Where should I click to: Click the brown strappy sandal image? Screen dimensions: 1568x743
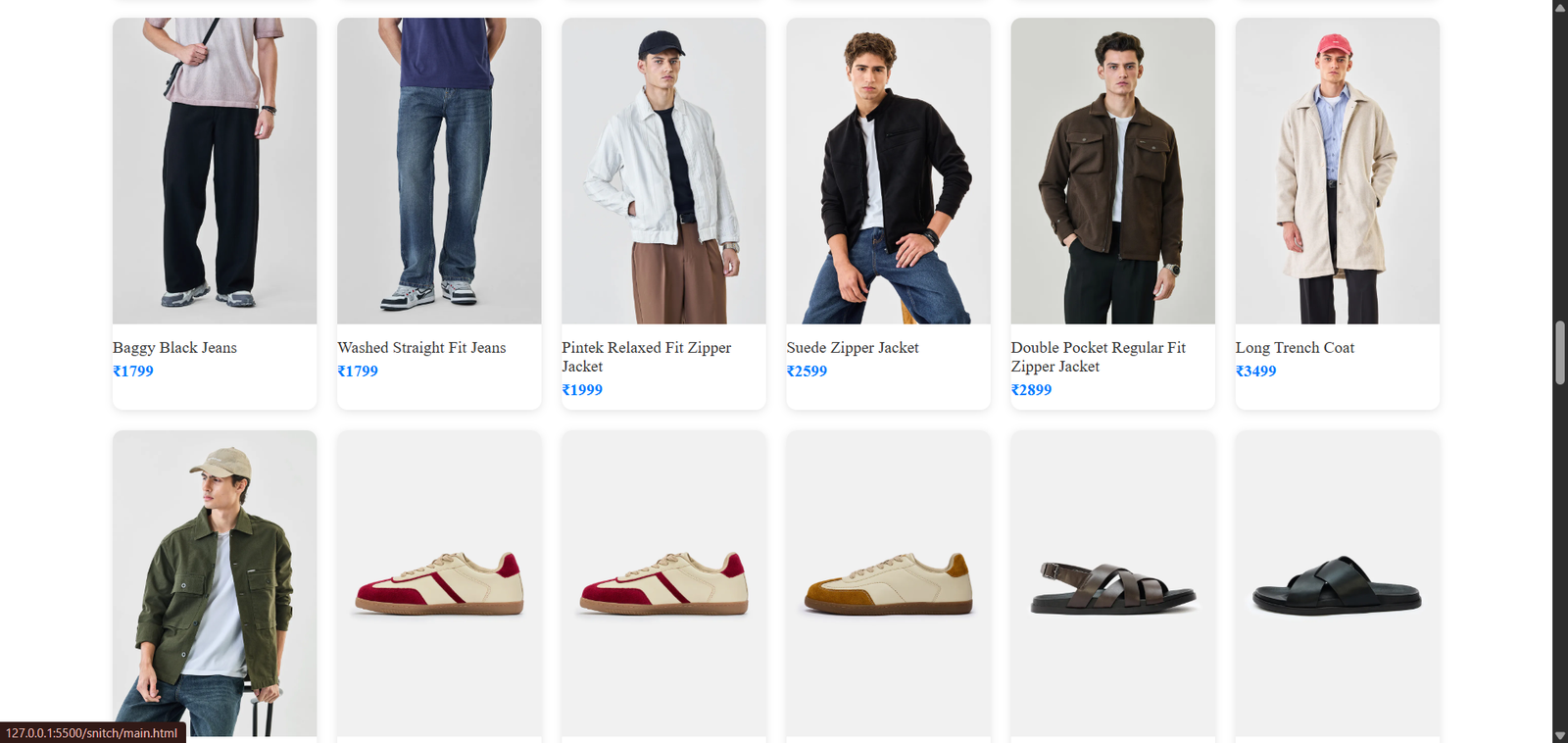pos(1112,588)
